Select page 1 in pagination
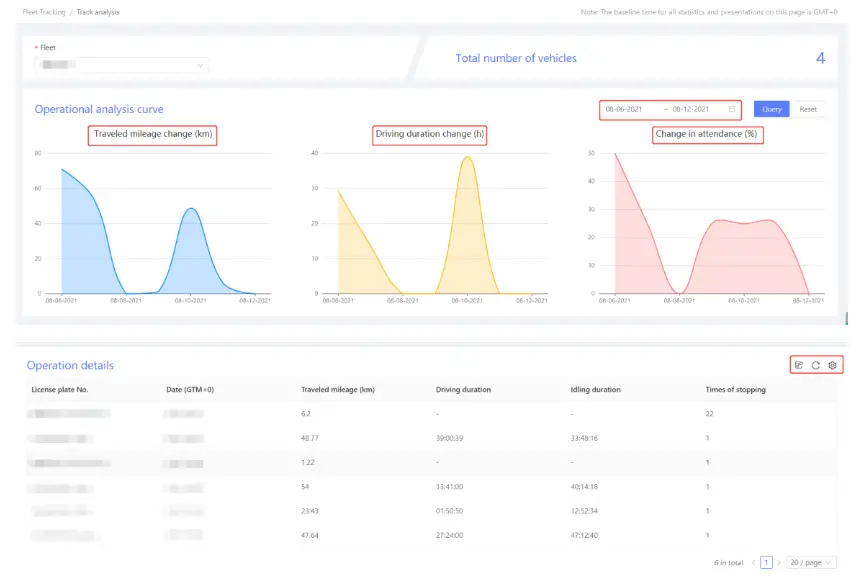Image resolution: width=856 pixels, height=585 pixels. click(x=764, y=563)
